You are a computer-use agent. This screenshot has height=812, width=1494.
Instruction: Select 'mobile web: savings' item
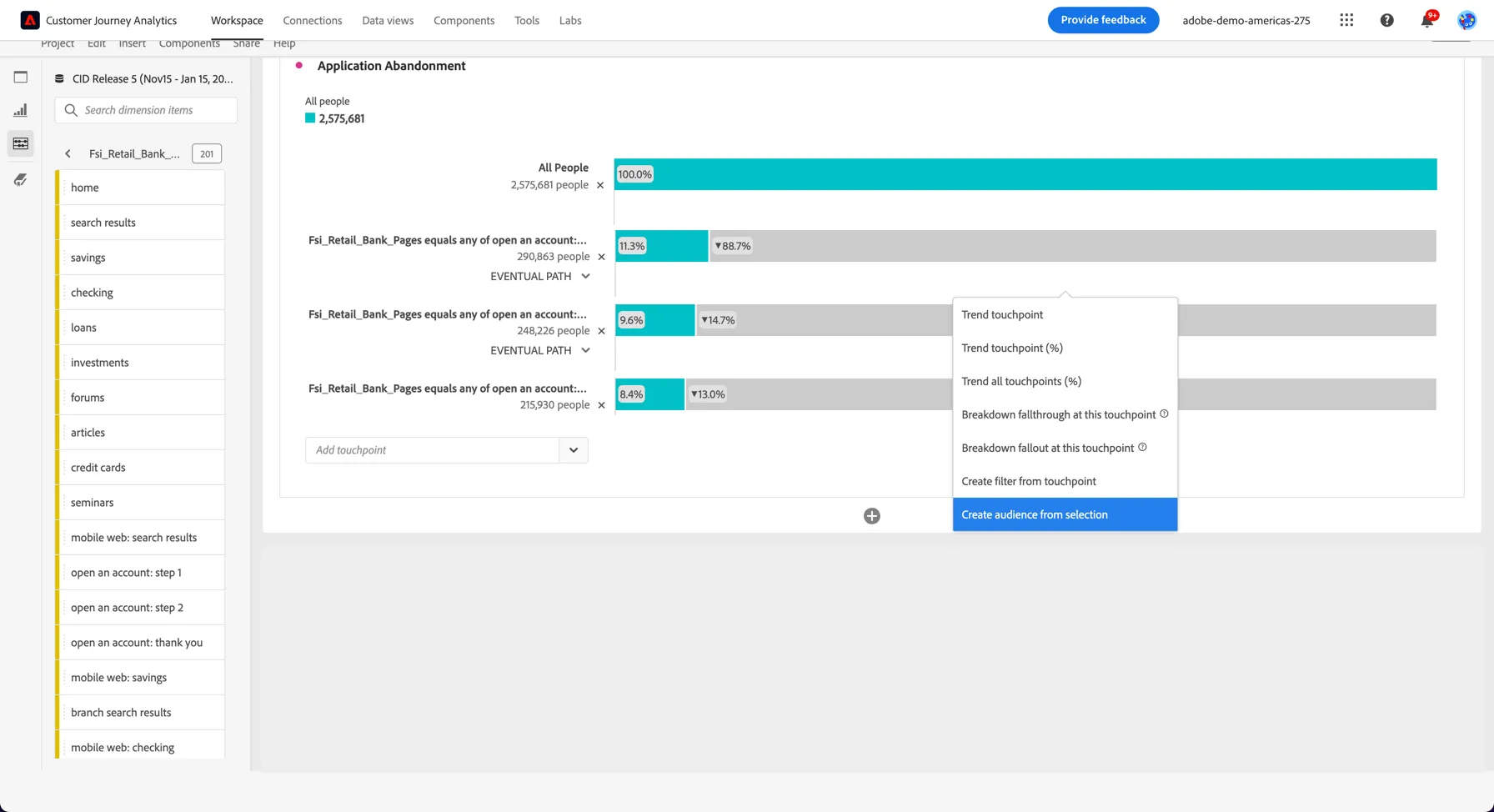(140, 678)
